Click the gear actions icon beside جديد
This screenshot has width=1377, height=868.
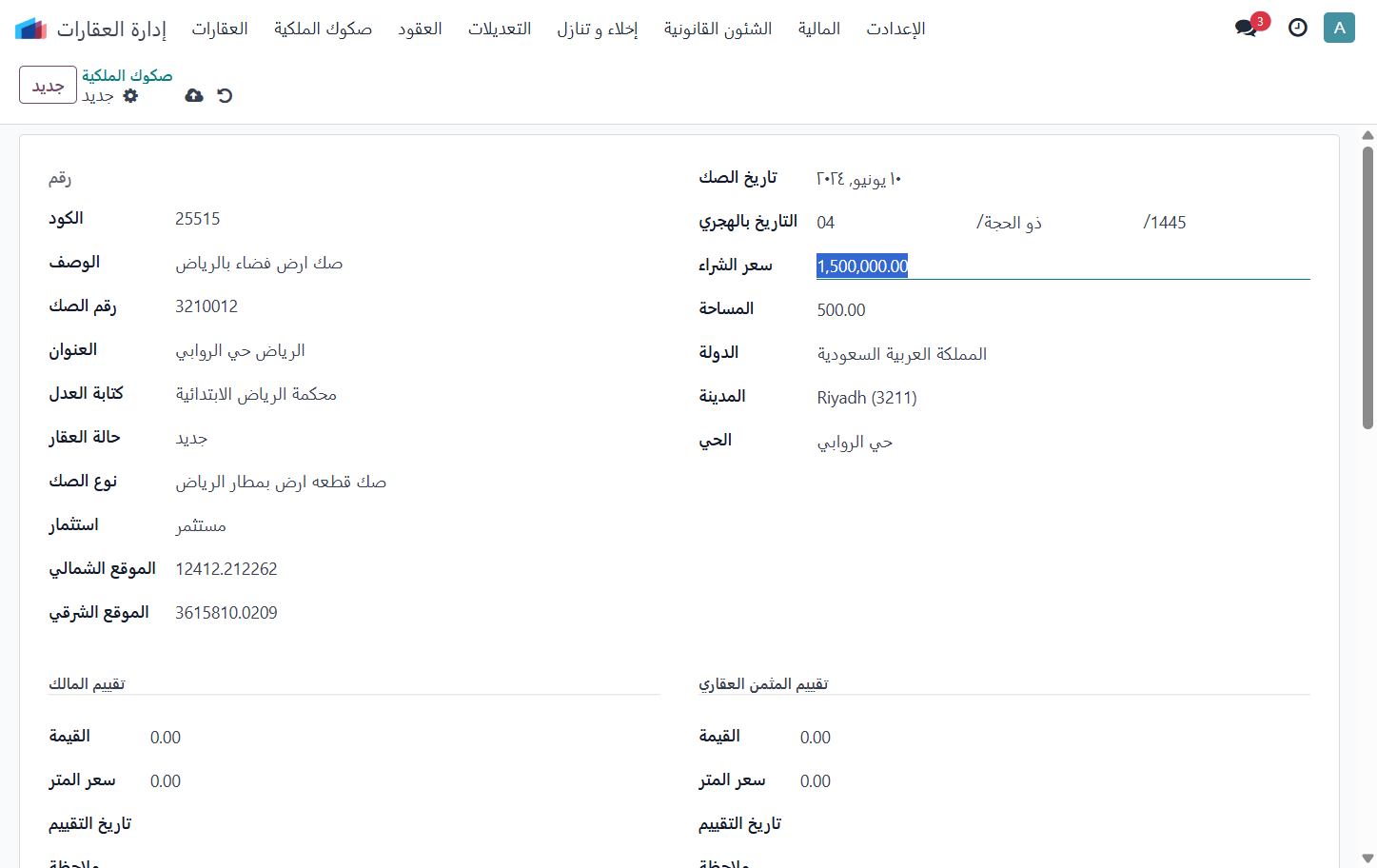pos(130,95)
